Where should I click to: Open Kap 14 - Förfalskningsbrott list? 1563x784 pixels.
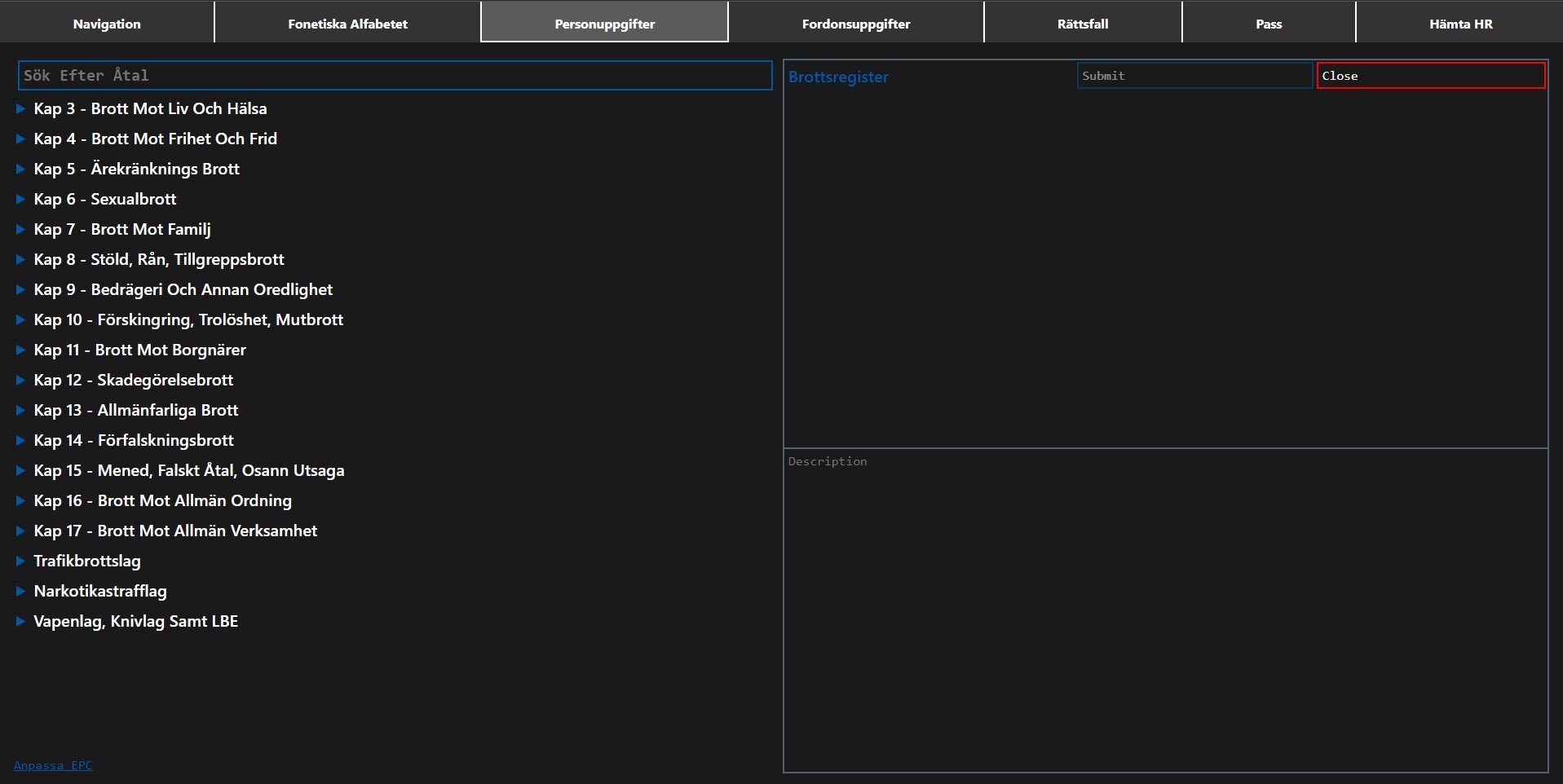click(x=133, y=440)
